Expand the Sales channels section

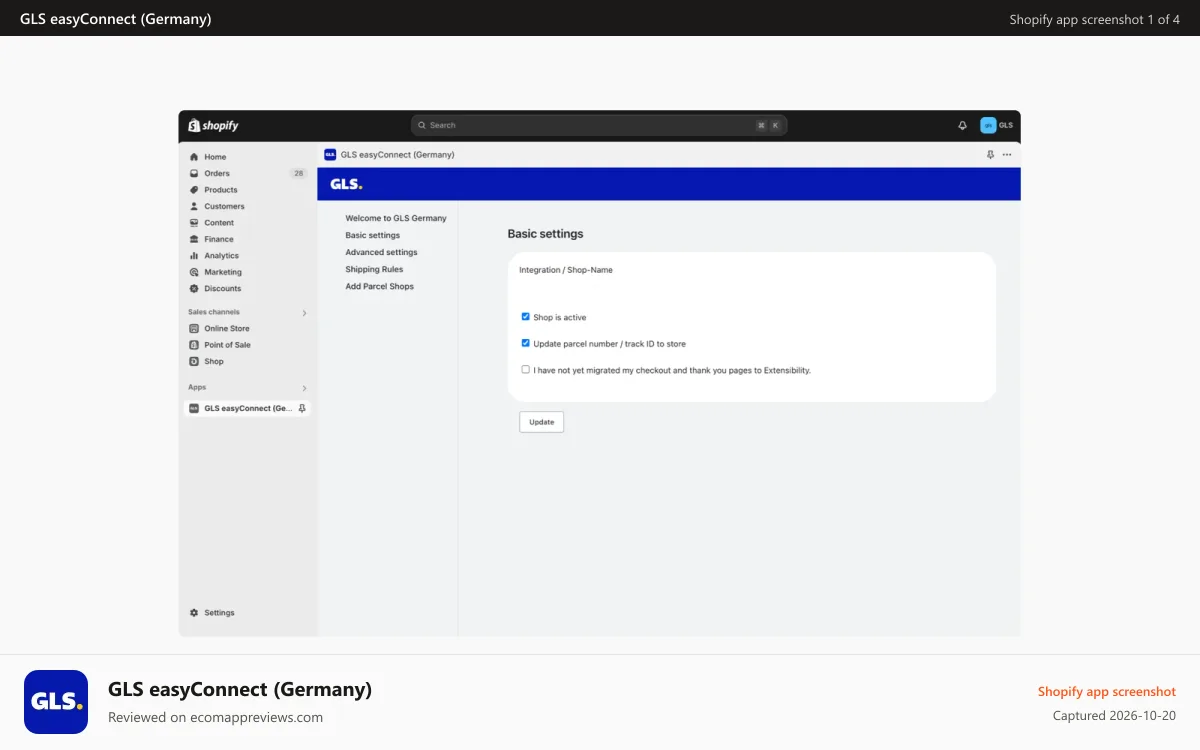pos(304,313)
